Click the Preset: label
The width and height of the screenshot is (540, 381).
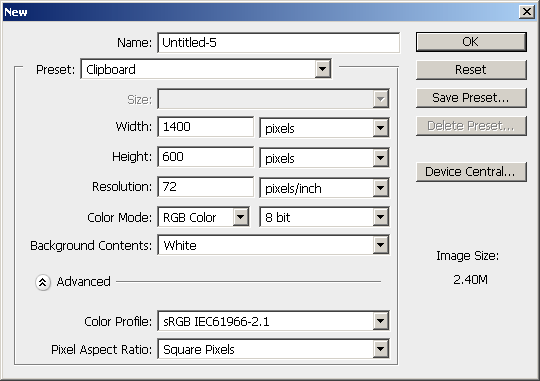pos(55,70)
